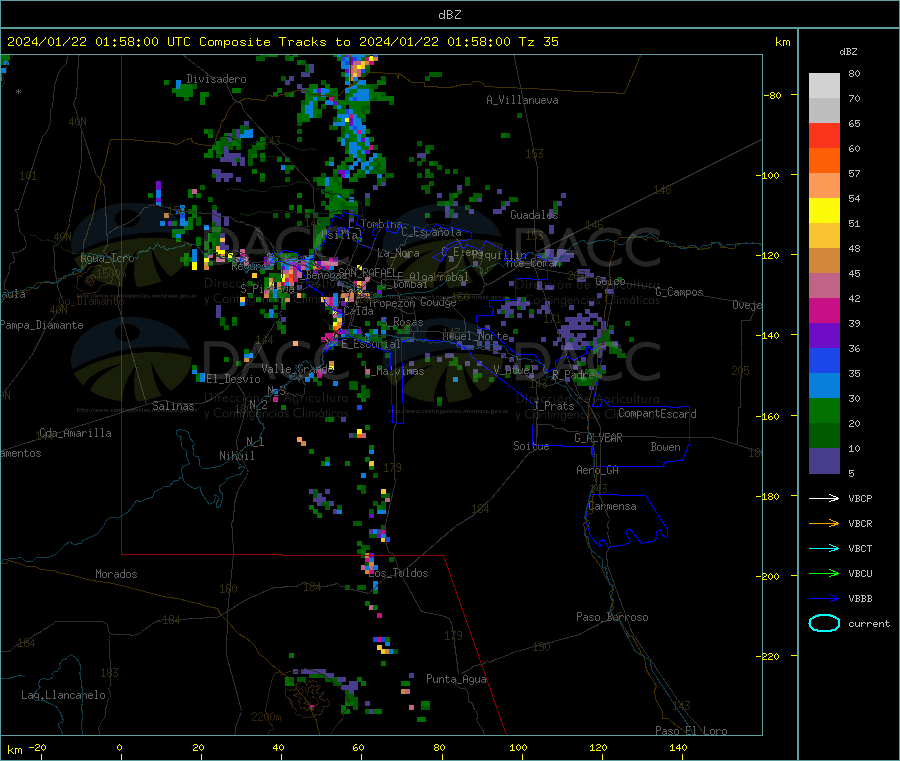This screenshot has height=761, width=900.
Task: Pick the dark orange 57-60 dBZ swatch
Action: (x=824, y=161)
